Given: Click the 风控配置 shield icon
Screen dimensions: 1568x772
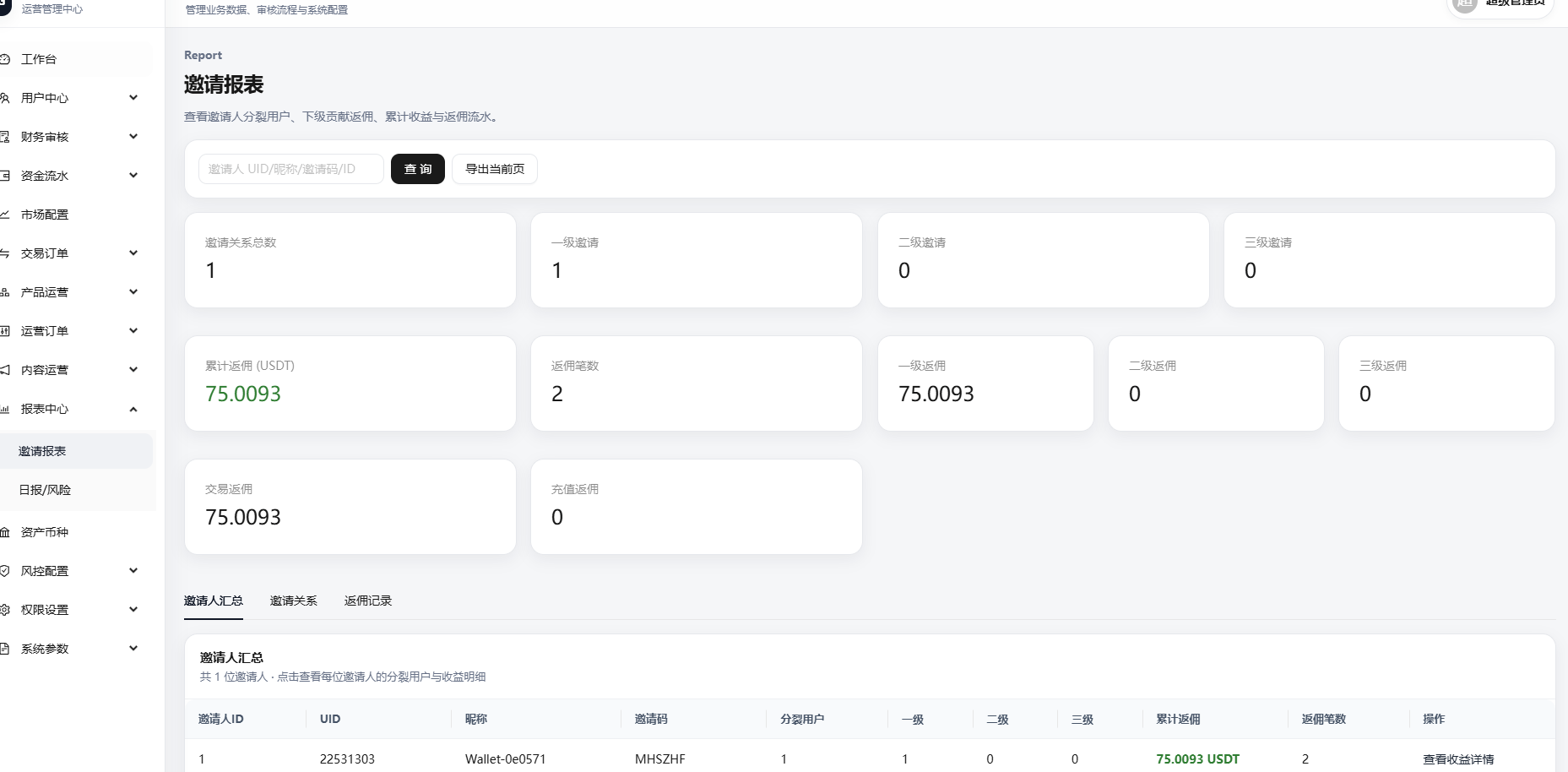Looking at the screenshot, I should [4, 571].
